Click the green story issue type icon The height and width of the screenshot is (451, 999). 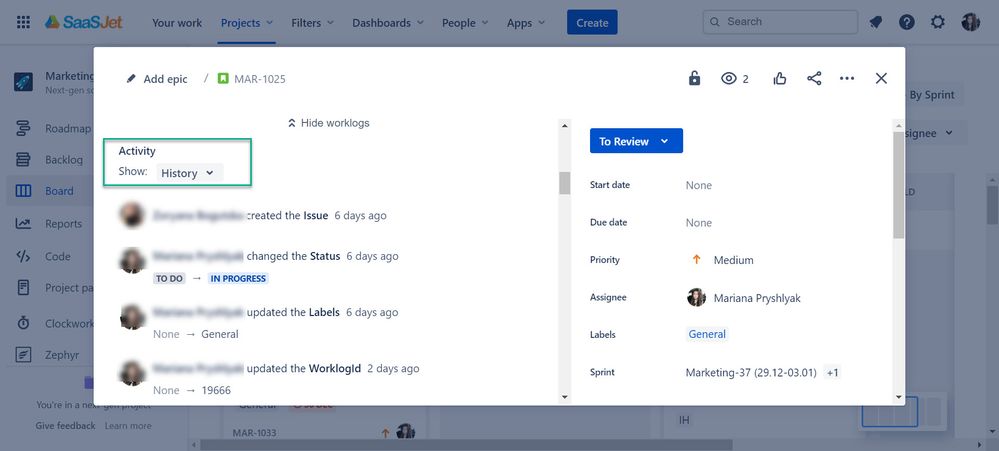pyautogui.click(x=223, y=79)
